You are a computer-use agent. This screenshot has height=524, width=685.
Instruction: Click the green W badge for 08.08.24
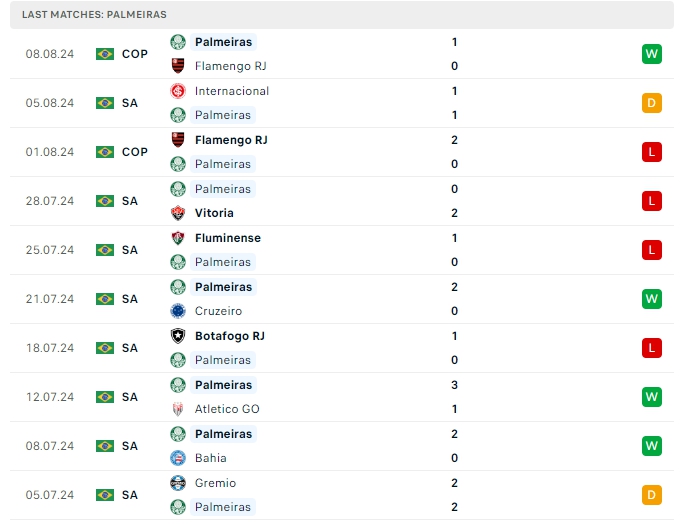pos(652,54)
